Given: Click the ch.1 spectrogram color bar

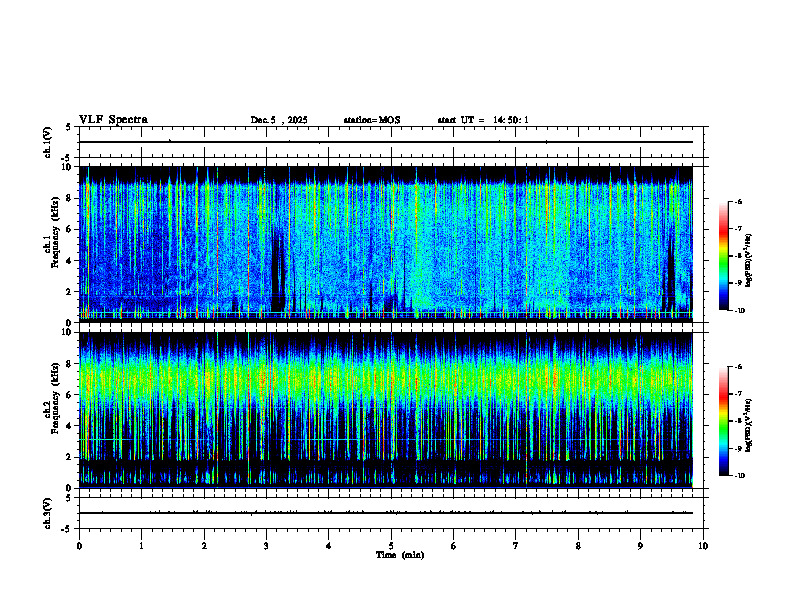Looking at the screenshot, I should click(723, 256).
